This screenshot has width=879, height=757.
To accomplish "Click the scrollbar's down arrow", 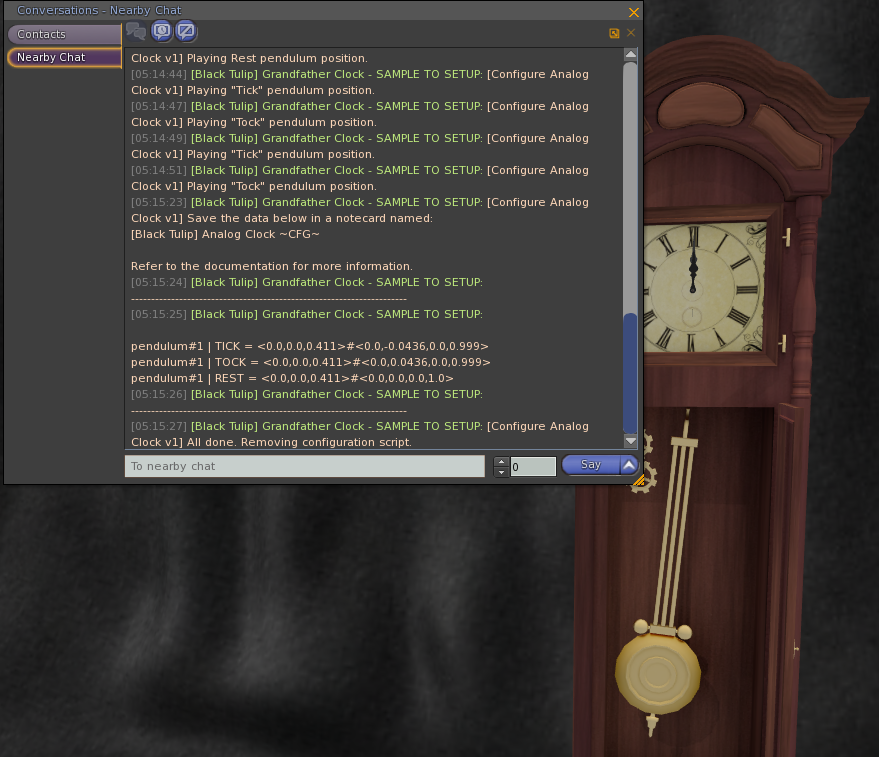I will click(x=631, y=440).
